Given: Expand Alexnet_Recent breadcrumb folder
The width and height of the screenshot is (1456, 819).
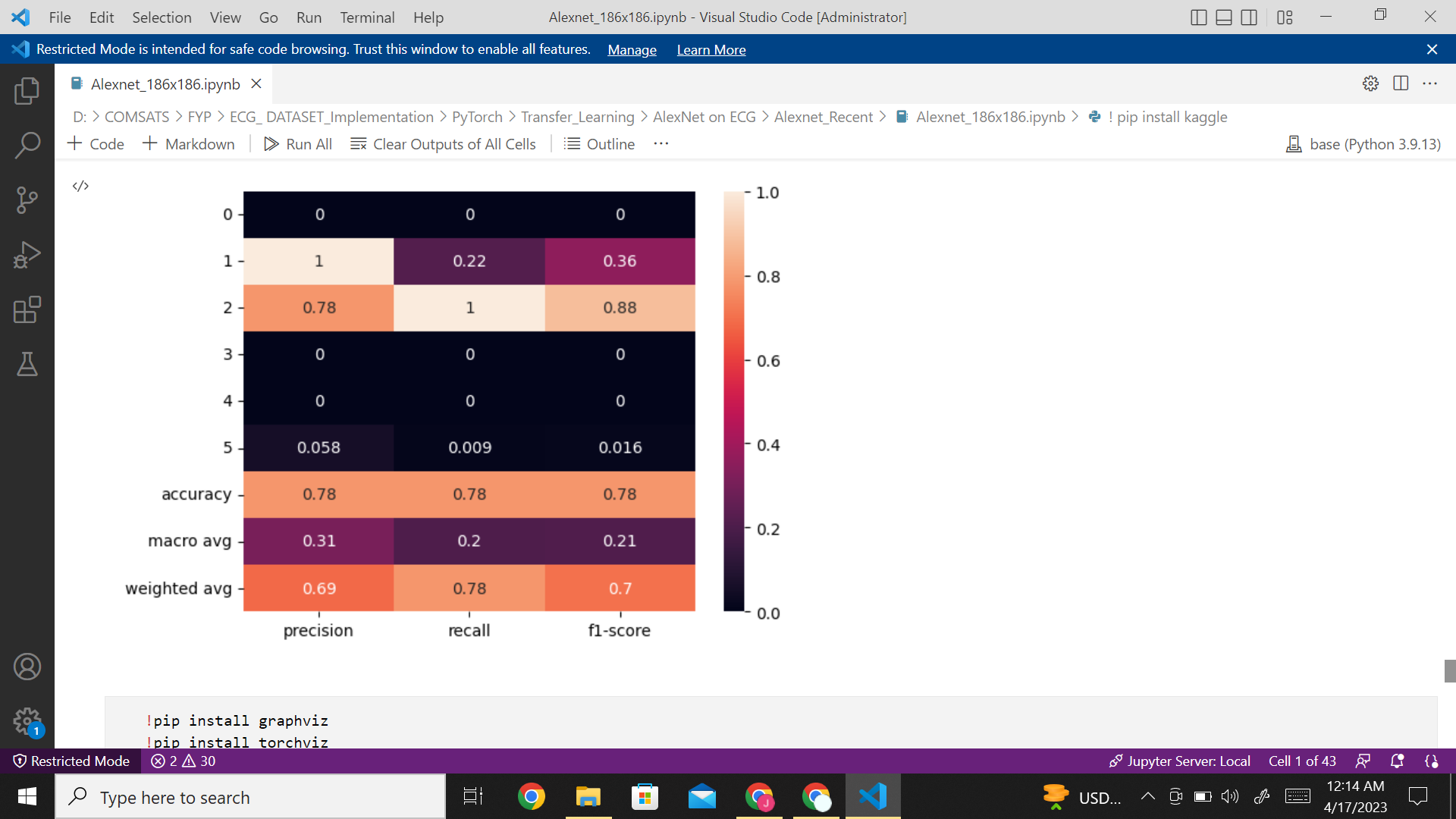Looking at the screenshot, I should (x=824, y=117).
